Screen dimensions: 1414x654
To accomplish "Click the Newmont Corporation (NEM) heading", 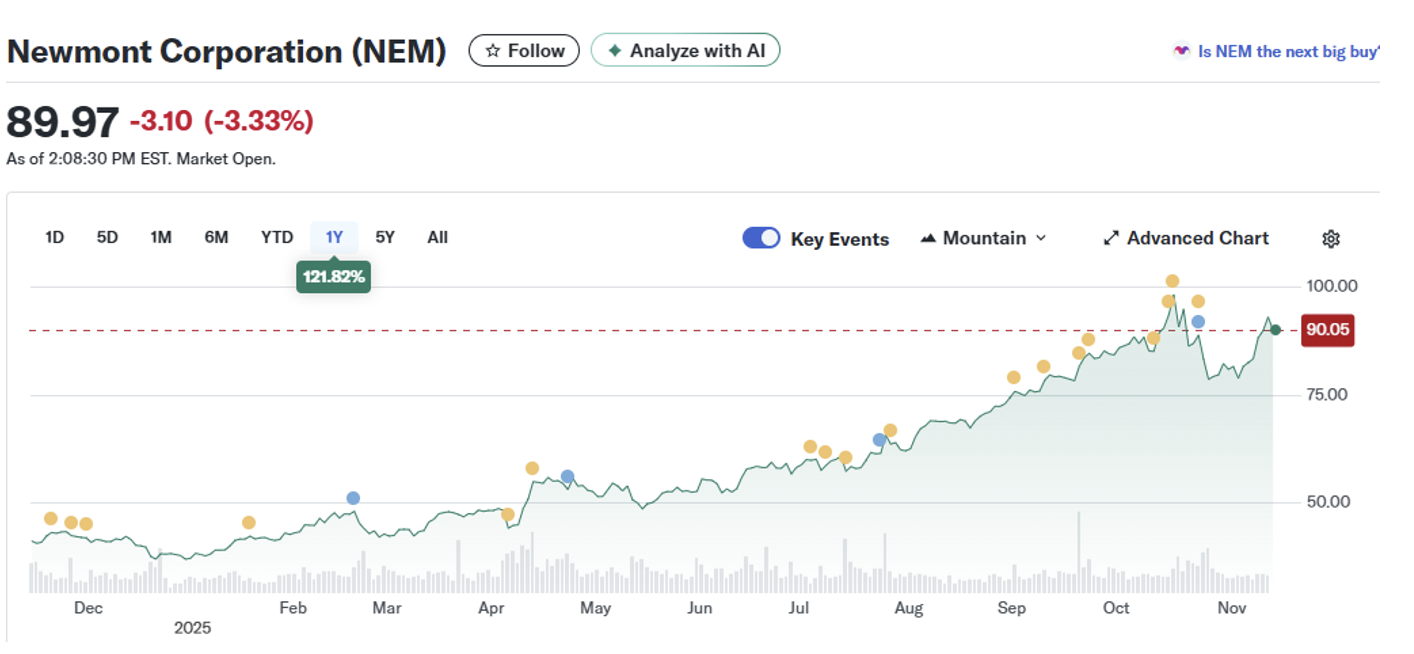I will [x=226, y=51].
